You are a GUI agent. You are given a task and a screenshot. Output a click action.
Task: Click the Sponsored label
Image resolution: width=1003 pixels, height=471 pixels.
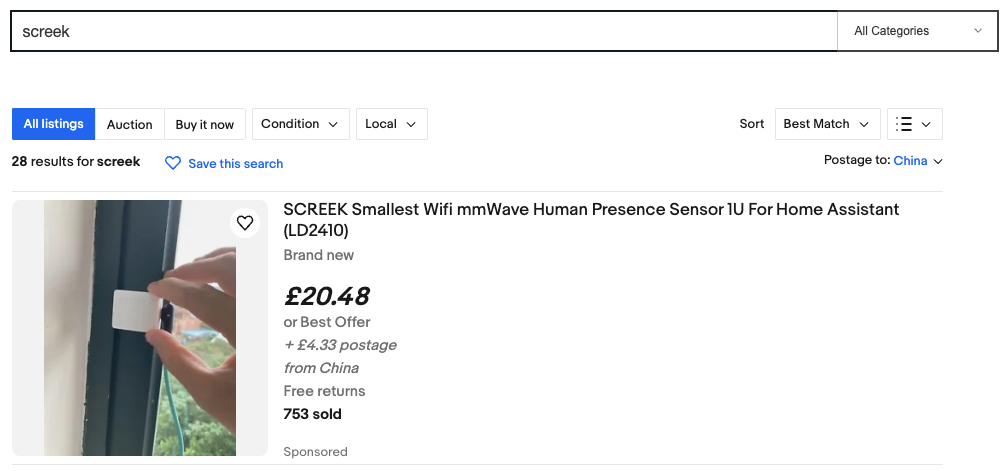click(315, 452)
